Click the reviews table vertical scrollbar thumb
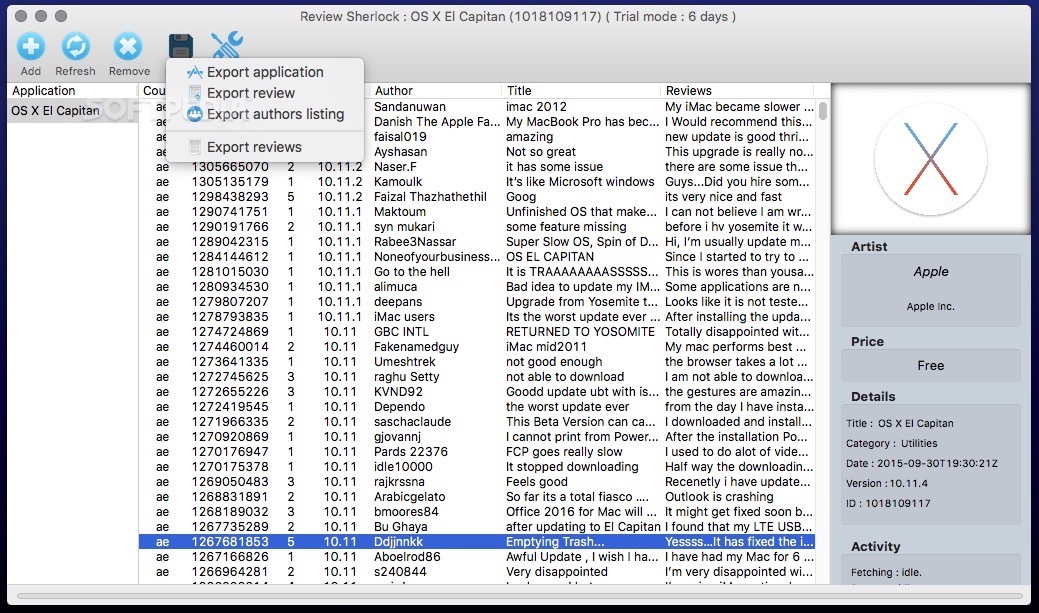The image size is (1039, 613). (x=823, y=111)
